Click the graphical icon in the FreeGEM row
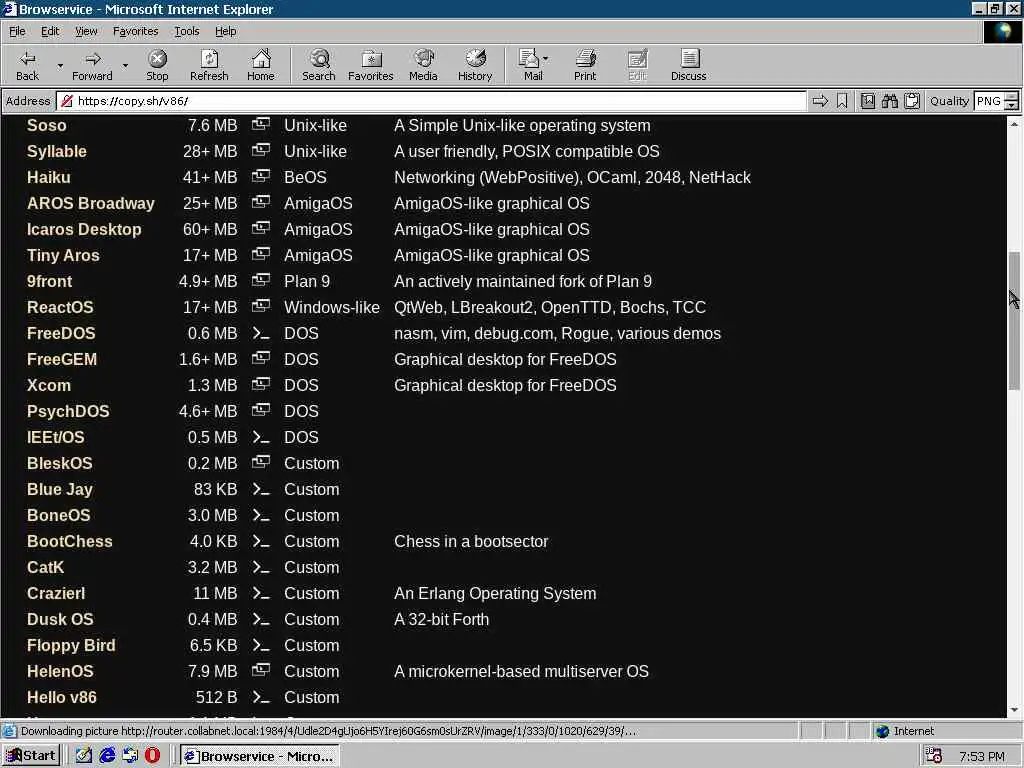Viewport: 1024px width, 768px height. (x=261, y=358)
